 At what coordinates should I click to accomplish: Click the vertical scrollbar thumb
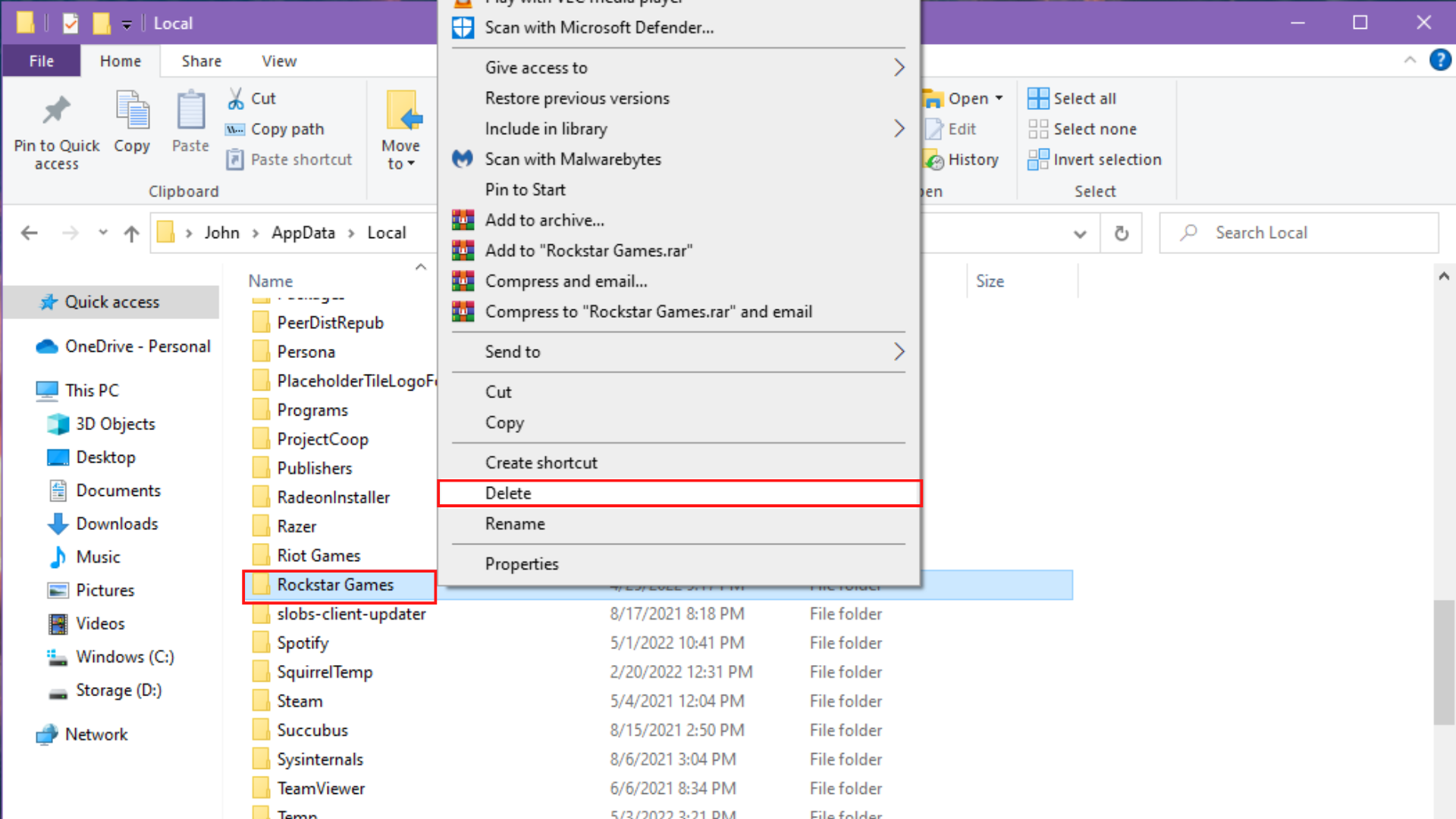1444,662
